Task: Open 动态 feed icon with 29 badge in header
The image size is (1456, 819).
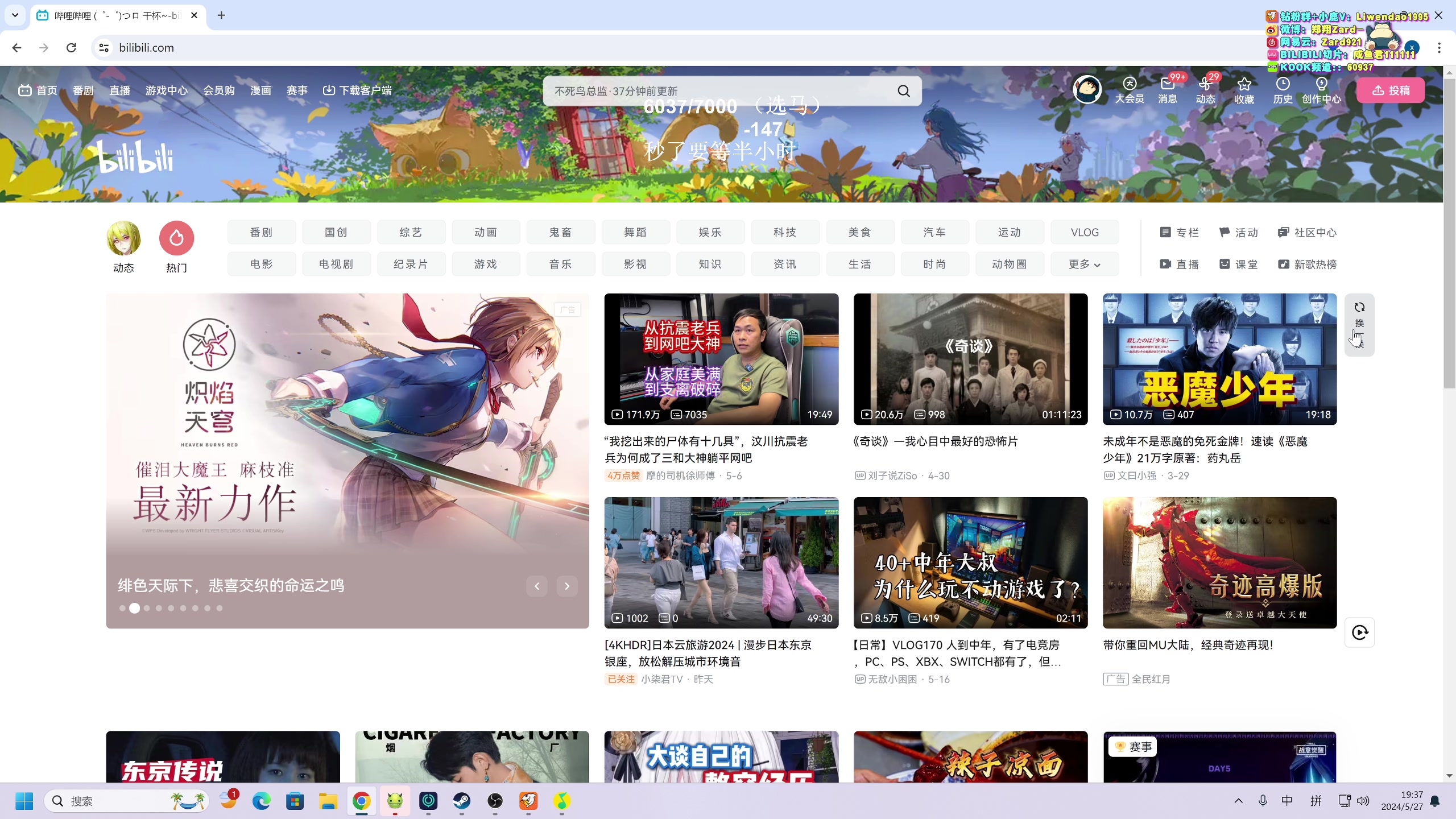Action: (1205, 90)
